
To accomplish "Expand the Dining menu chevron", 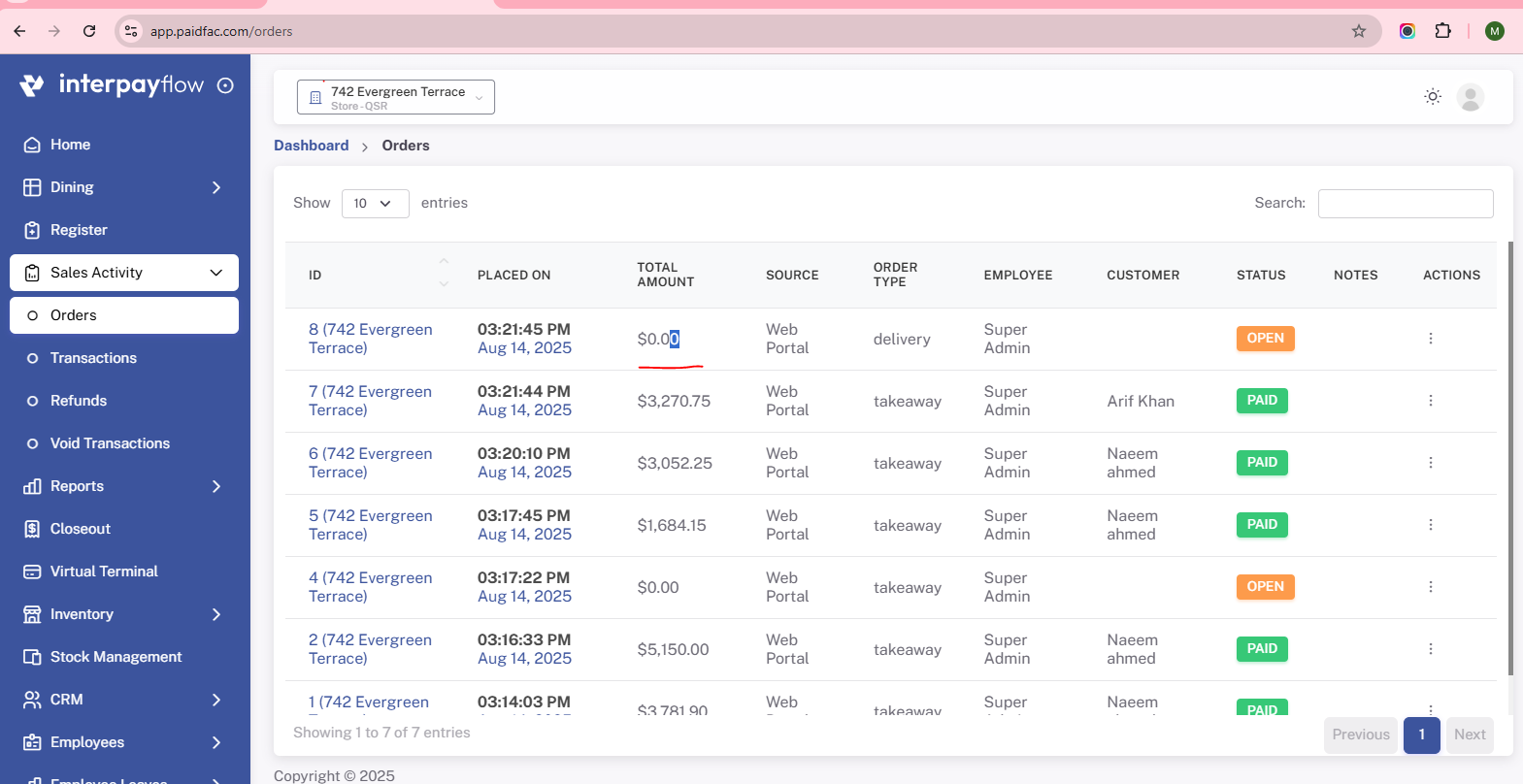I will pos(216,187).
